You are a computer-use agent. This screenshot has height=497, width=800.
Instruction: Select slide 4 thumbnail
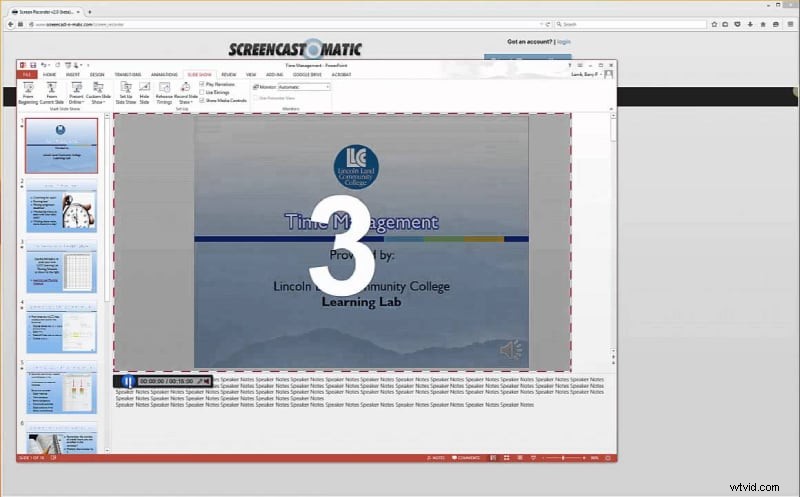(61, 328)
